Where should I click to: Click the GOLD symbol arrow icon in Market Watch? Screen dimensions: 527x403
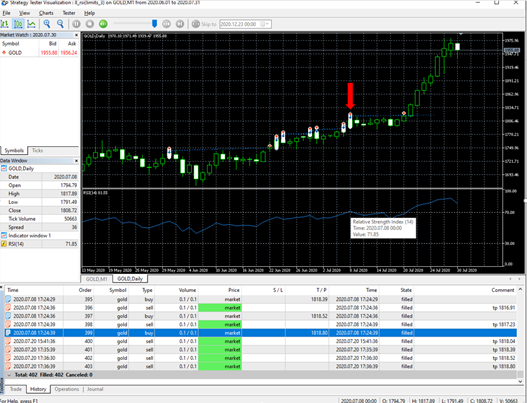click(x=4, y=52)
